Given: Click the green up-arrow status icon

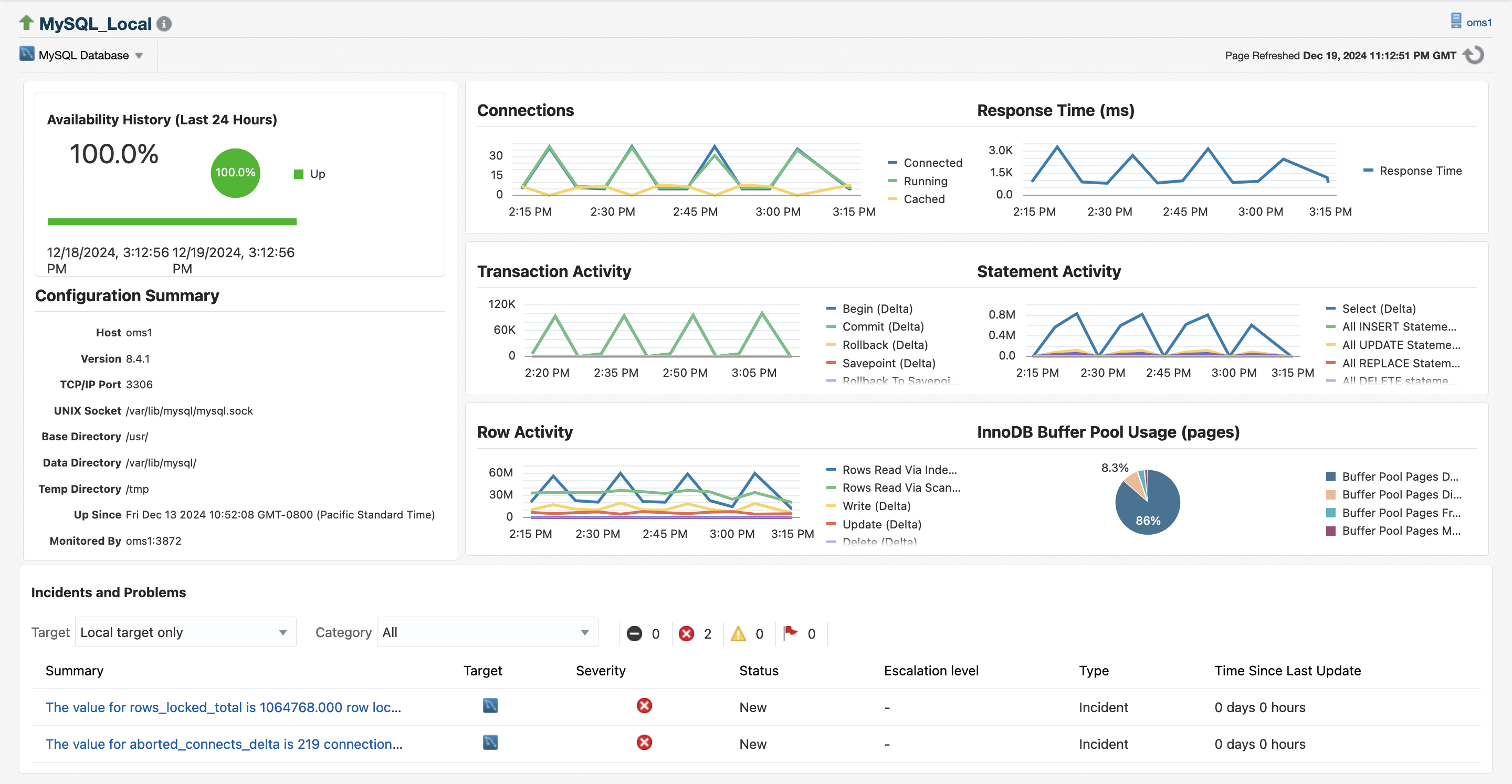Looking at the screenshot, I should click(x=26, y=23).
